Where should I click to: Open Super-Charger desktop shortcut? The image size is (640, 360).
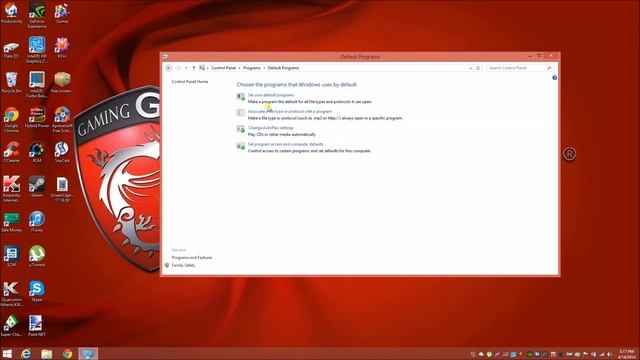coord(11,326)
